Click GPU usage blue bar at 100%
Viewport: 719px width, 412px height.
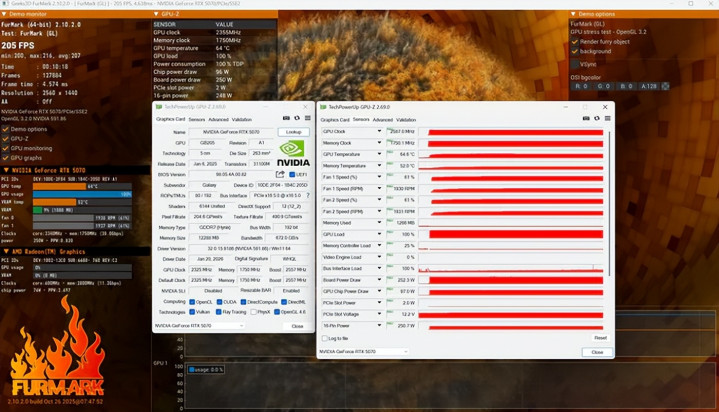[x=83, y=194]
